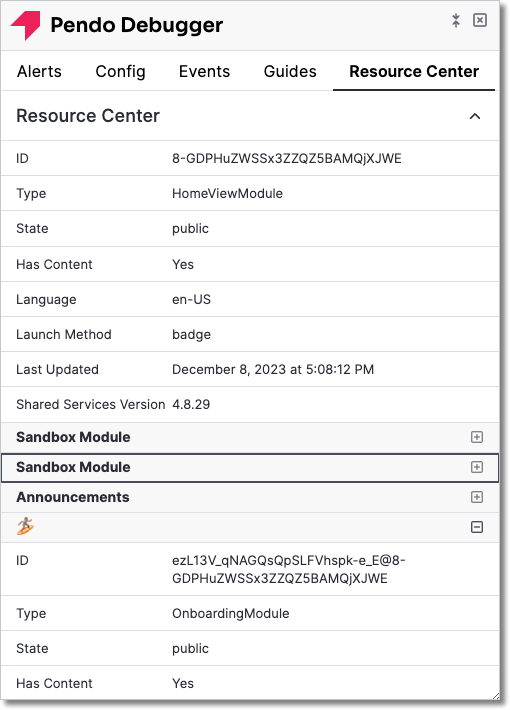The height and width of the screenshot is (710, 510).
Task: Open the Config tab
Action: (x=120, y=72)
